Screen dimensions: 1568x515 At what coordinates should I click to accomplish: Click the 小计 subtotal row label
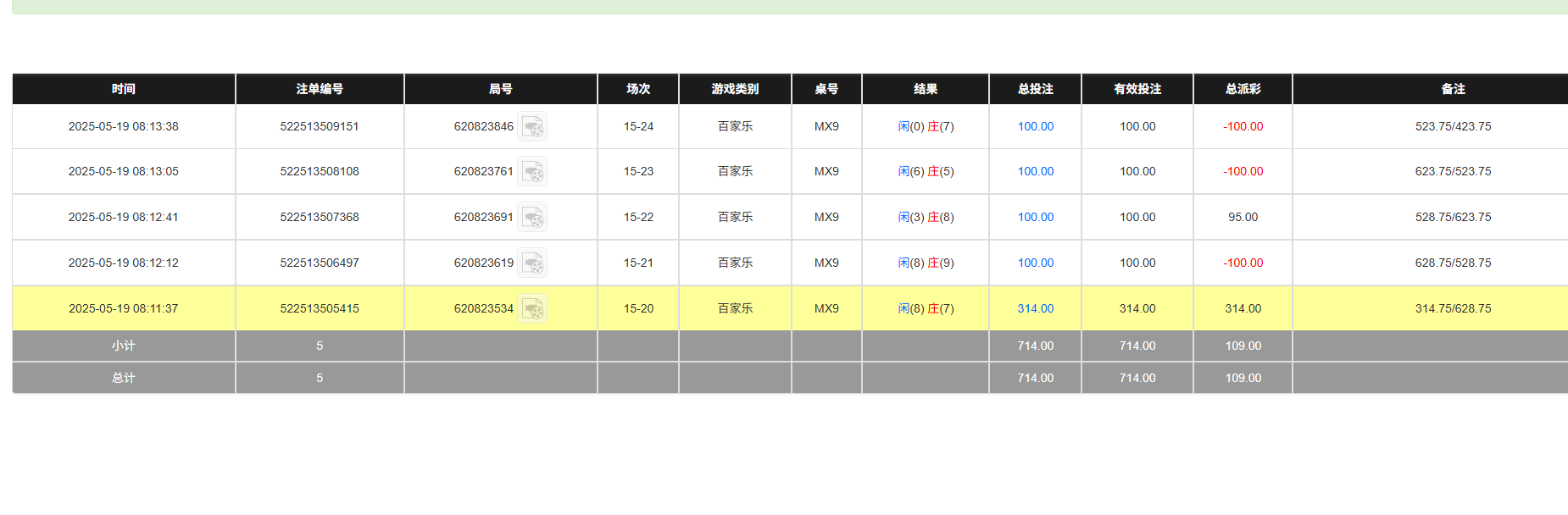124,346
